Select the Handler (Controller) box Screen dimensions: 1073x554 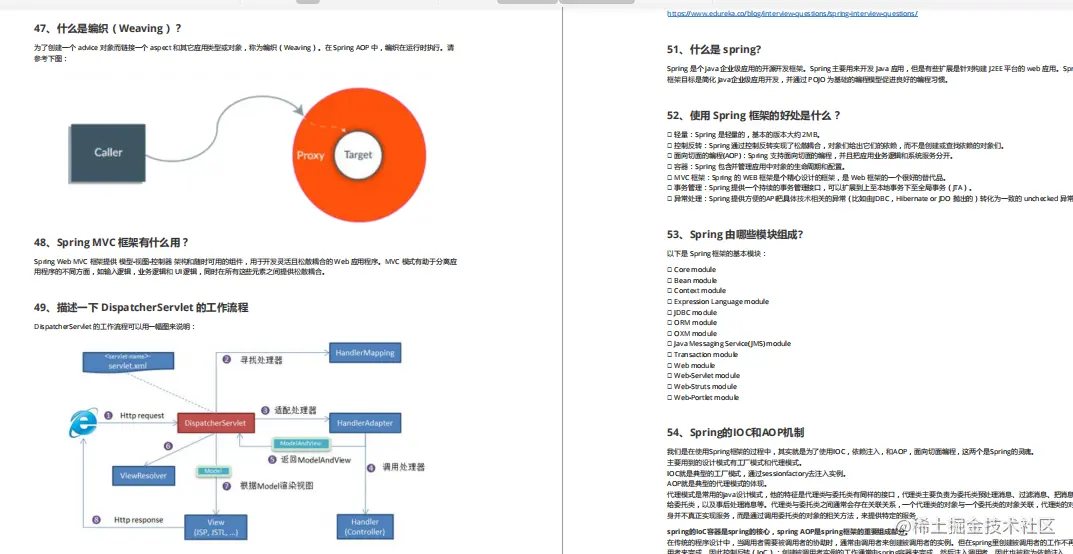click(365, 527)
